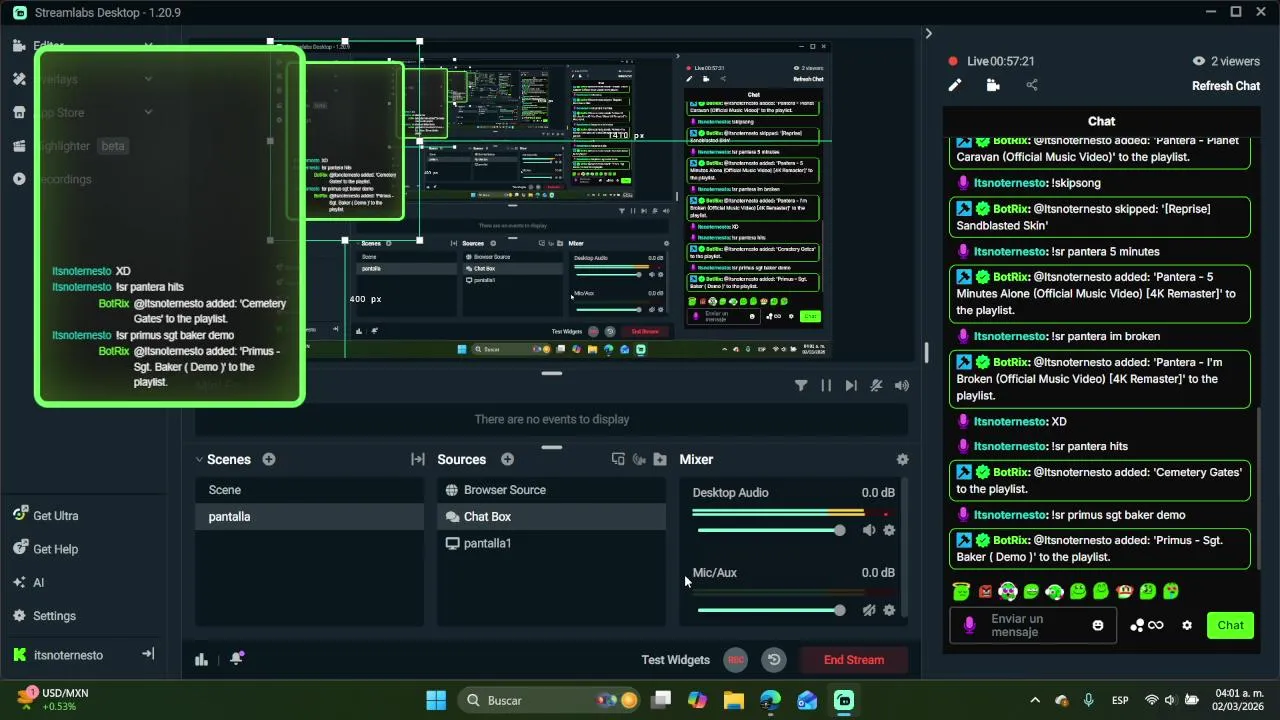The height and width of the screenshot is (720, 1280).
Task: Adjust the Desktop Audio volume slider
Action: pyautogui.click(x=770, y=530)
